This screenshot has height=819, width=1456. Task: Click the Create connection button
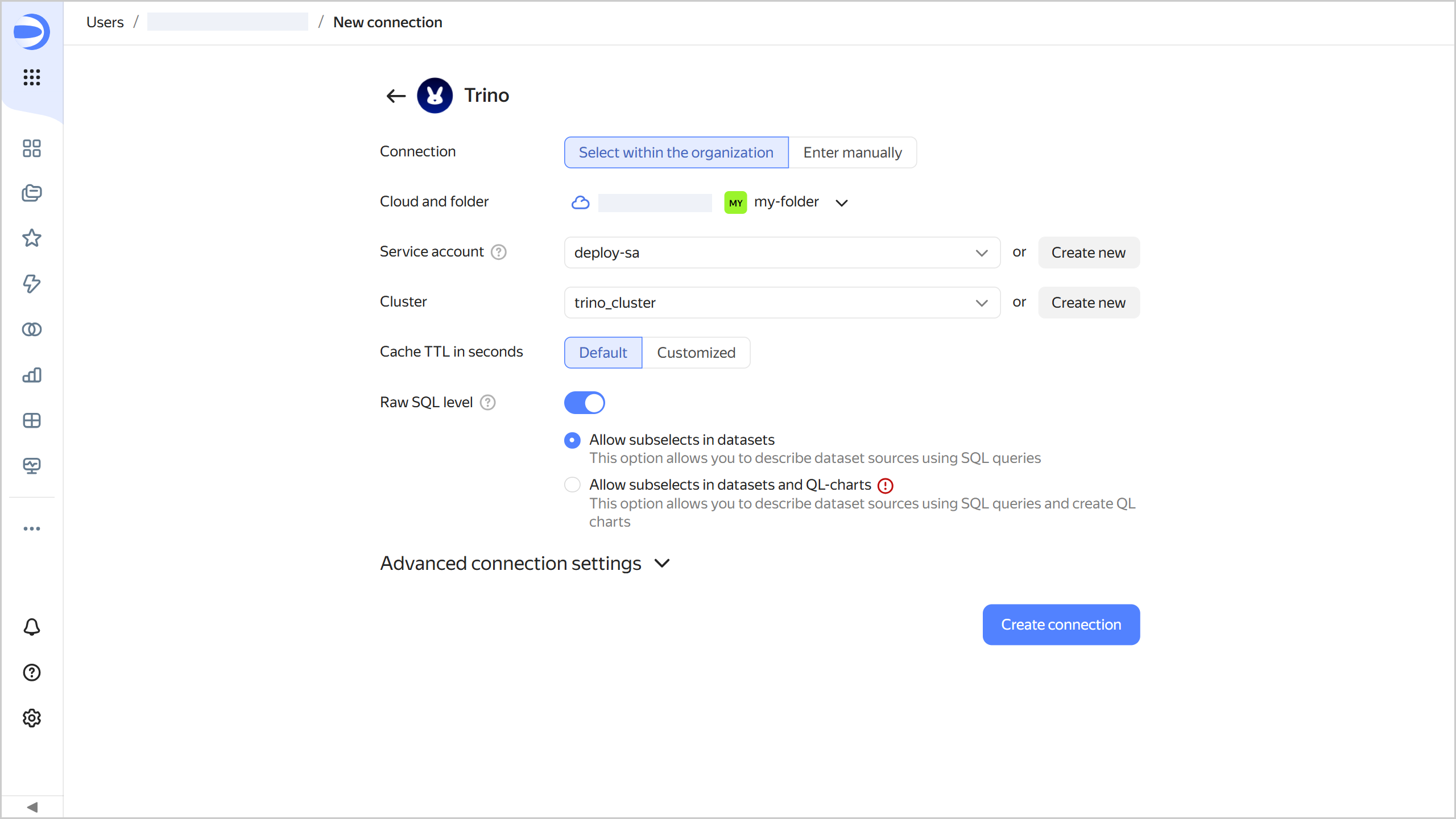point(1061,624)
